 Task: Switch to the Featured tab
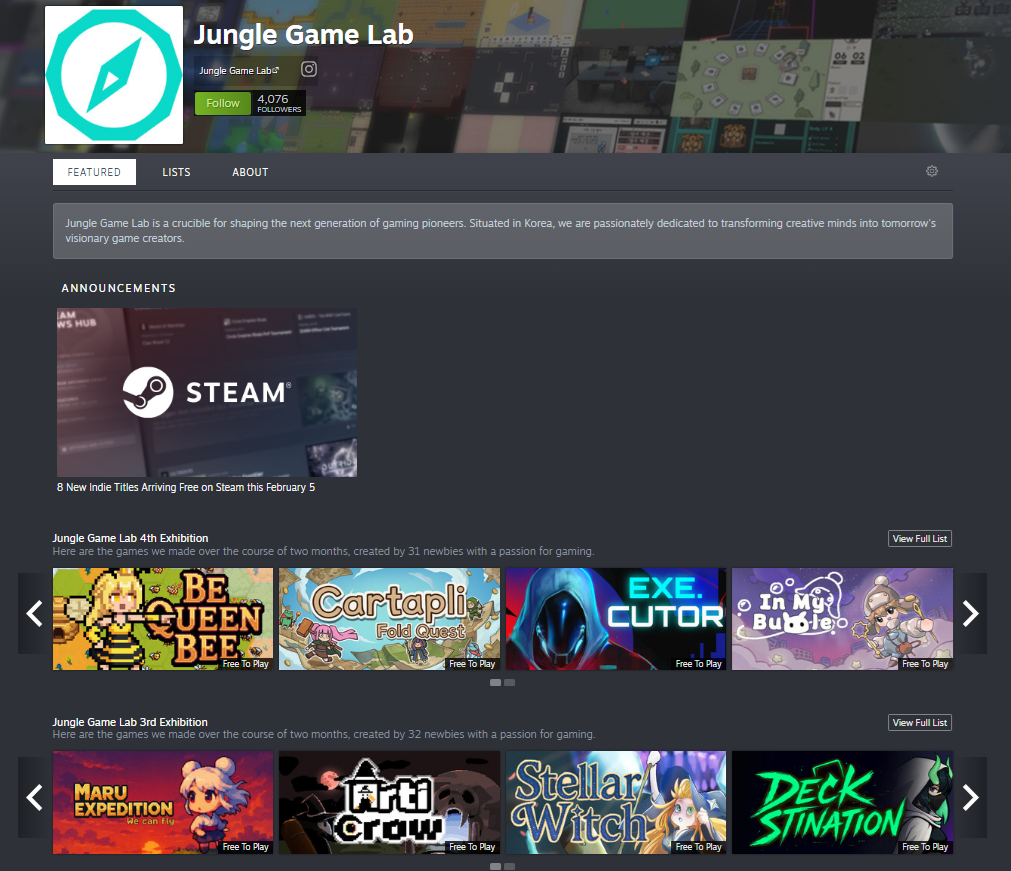tap(94, 172)
